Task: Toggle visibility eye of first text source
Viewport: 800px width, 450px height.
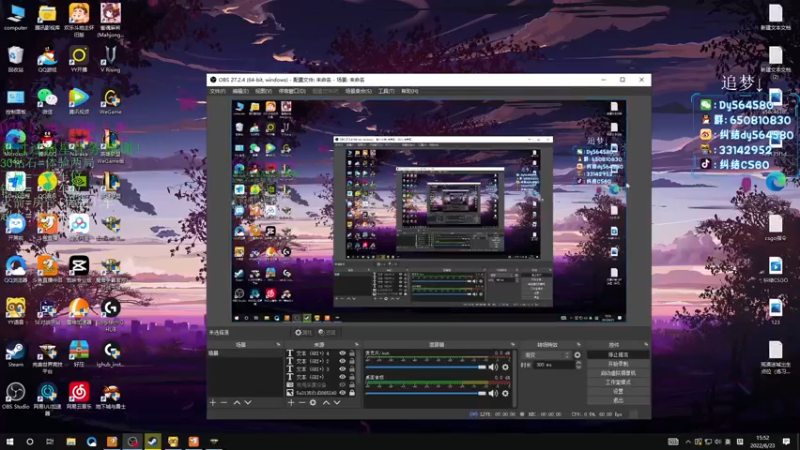Action: tap(342, 353)
